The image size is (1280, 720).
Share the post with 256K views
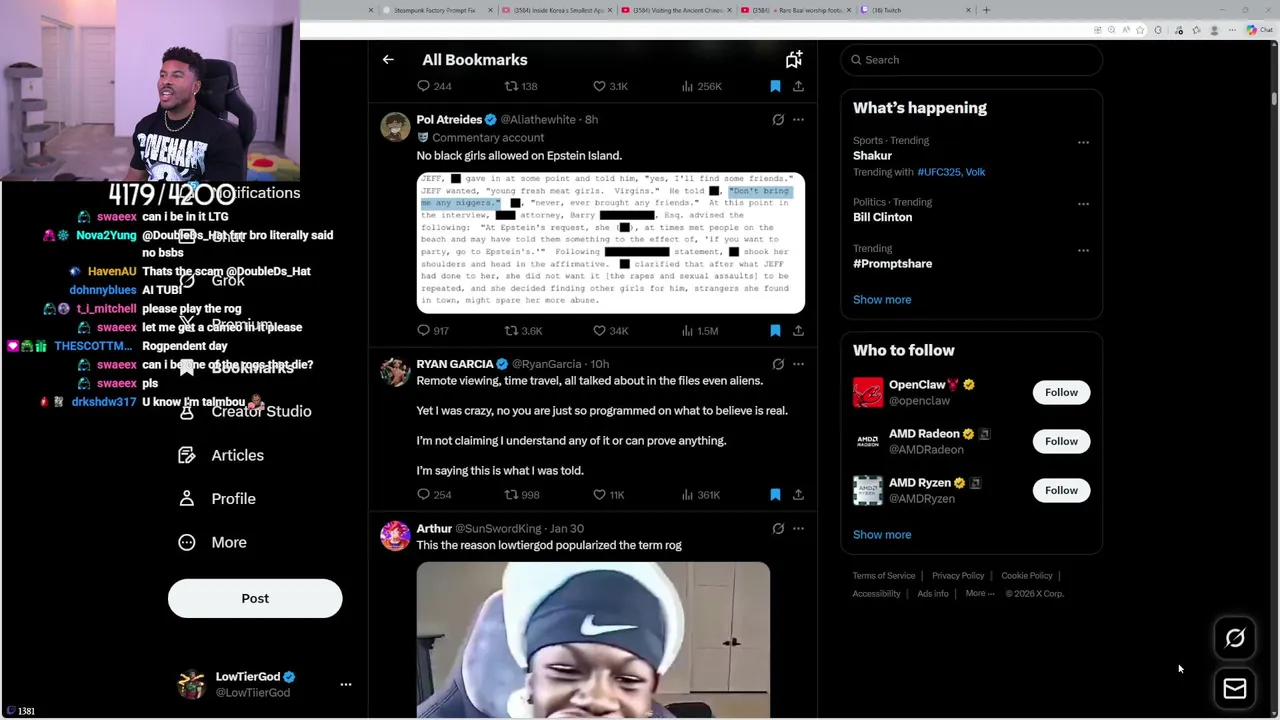[x=798, y=87]
